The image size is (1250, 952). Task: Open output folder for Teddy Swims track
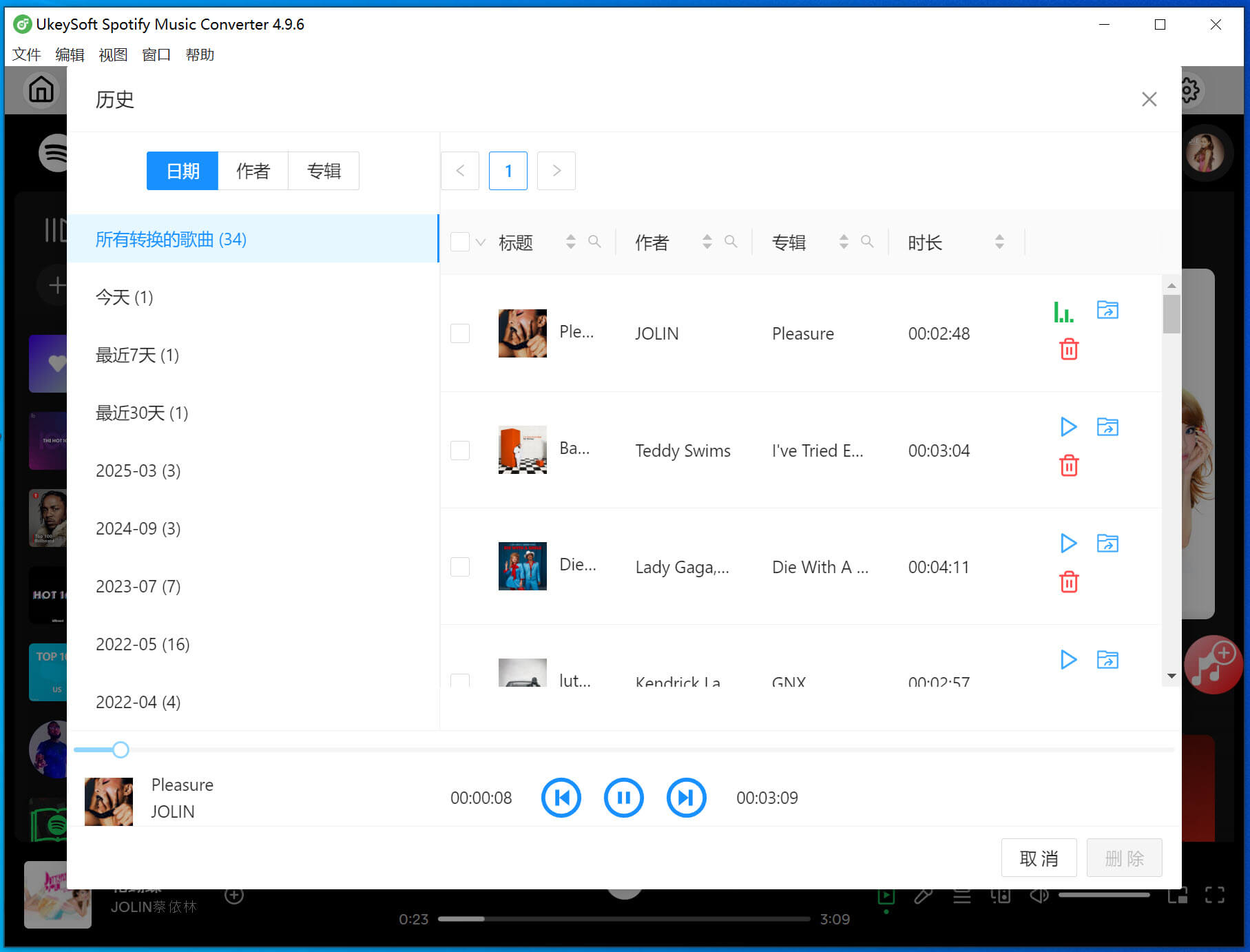click(x=1107, y=427)
